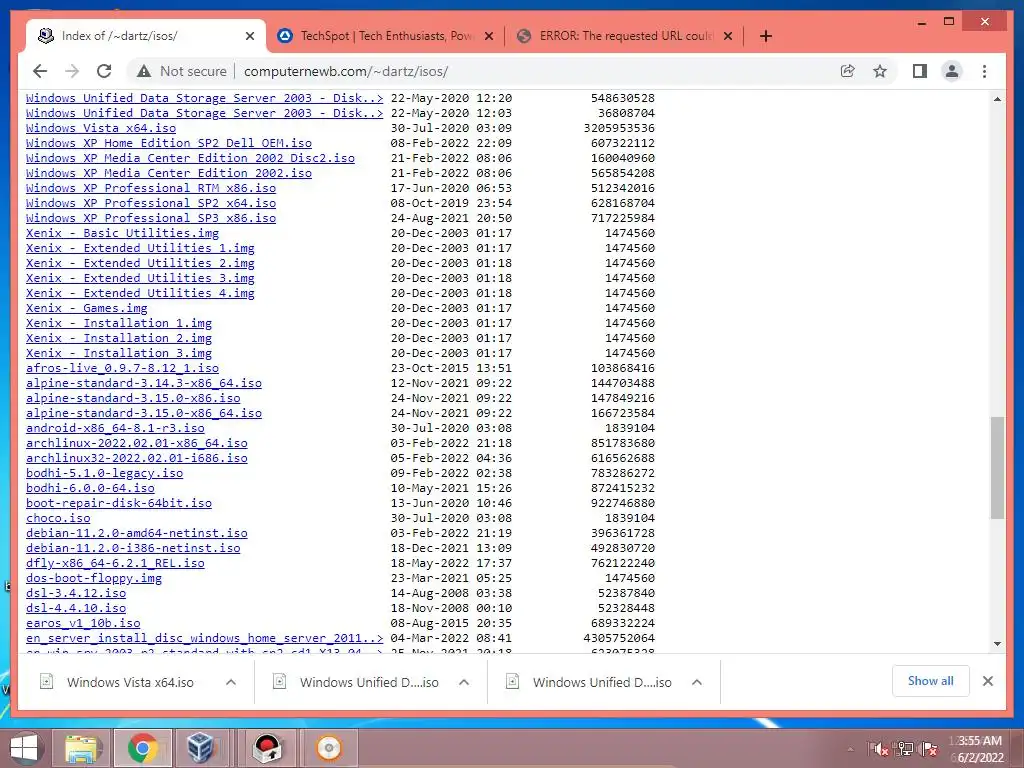
Task: Open the earos_v1_10b.iso link
Action: [83, 624]
